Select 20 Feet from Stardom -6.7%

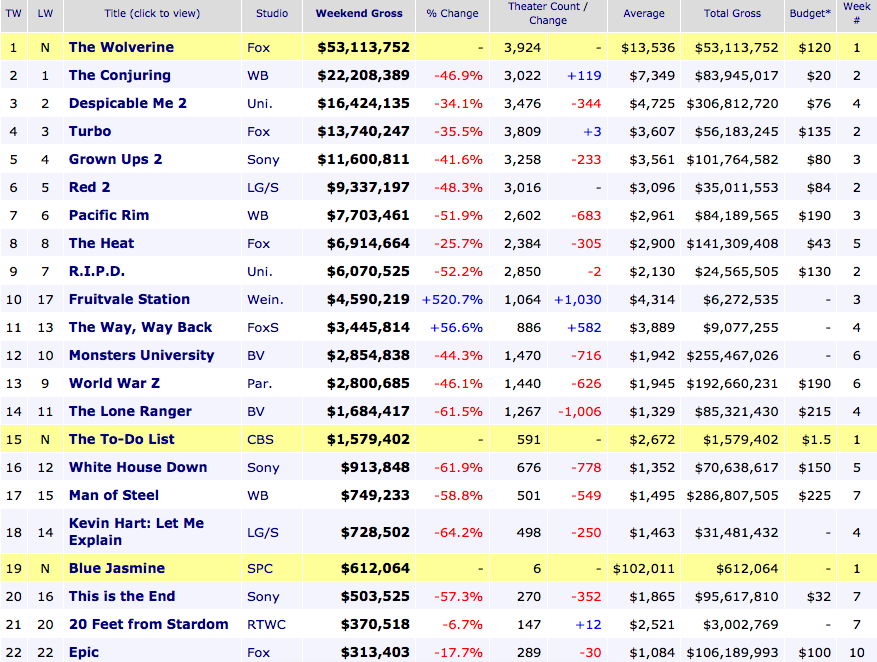coord(462,625)
